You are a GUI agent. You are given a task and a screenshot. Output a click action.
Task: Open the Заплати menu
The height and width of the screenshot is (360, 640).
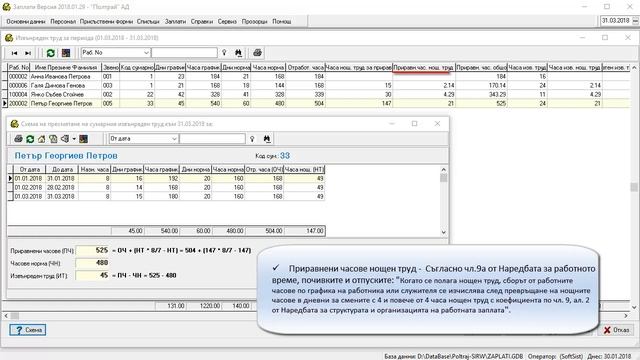pos(176,21)
